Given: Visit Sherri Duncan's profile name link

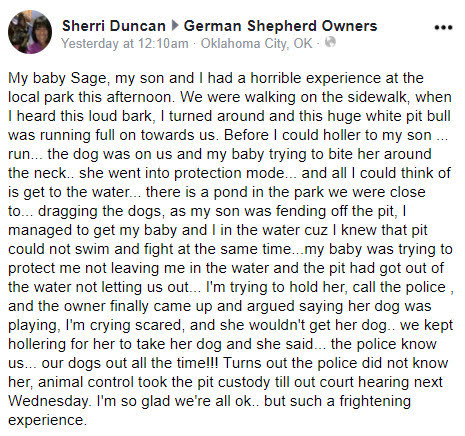Looking at the screenshot, I should pos(114,26).
